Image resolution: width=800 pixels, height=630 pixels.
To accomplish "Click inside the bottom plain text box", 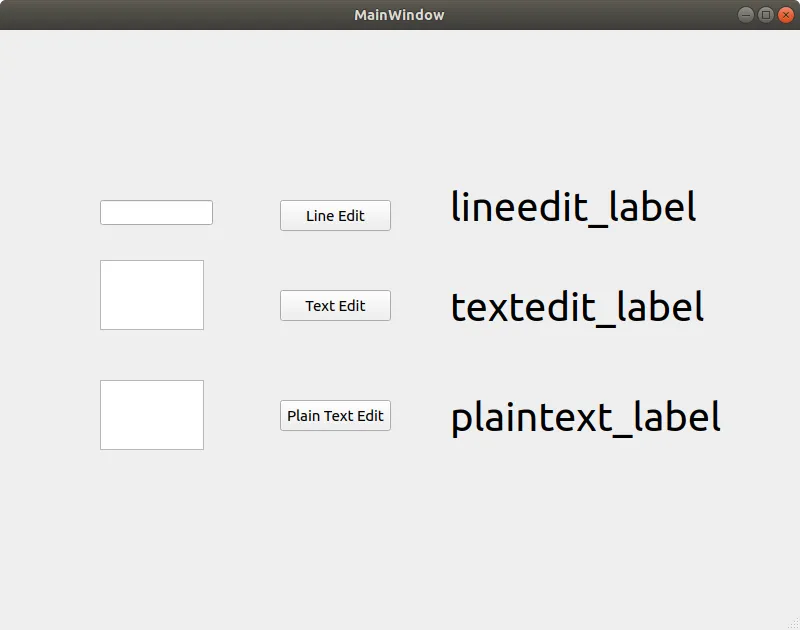I will click(152, 415).
